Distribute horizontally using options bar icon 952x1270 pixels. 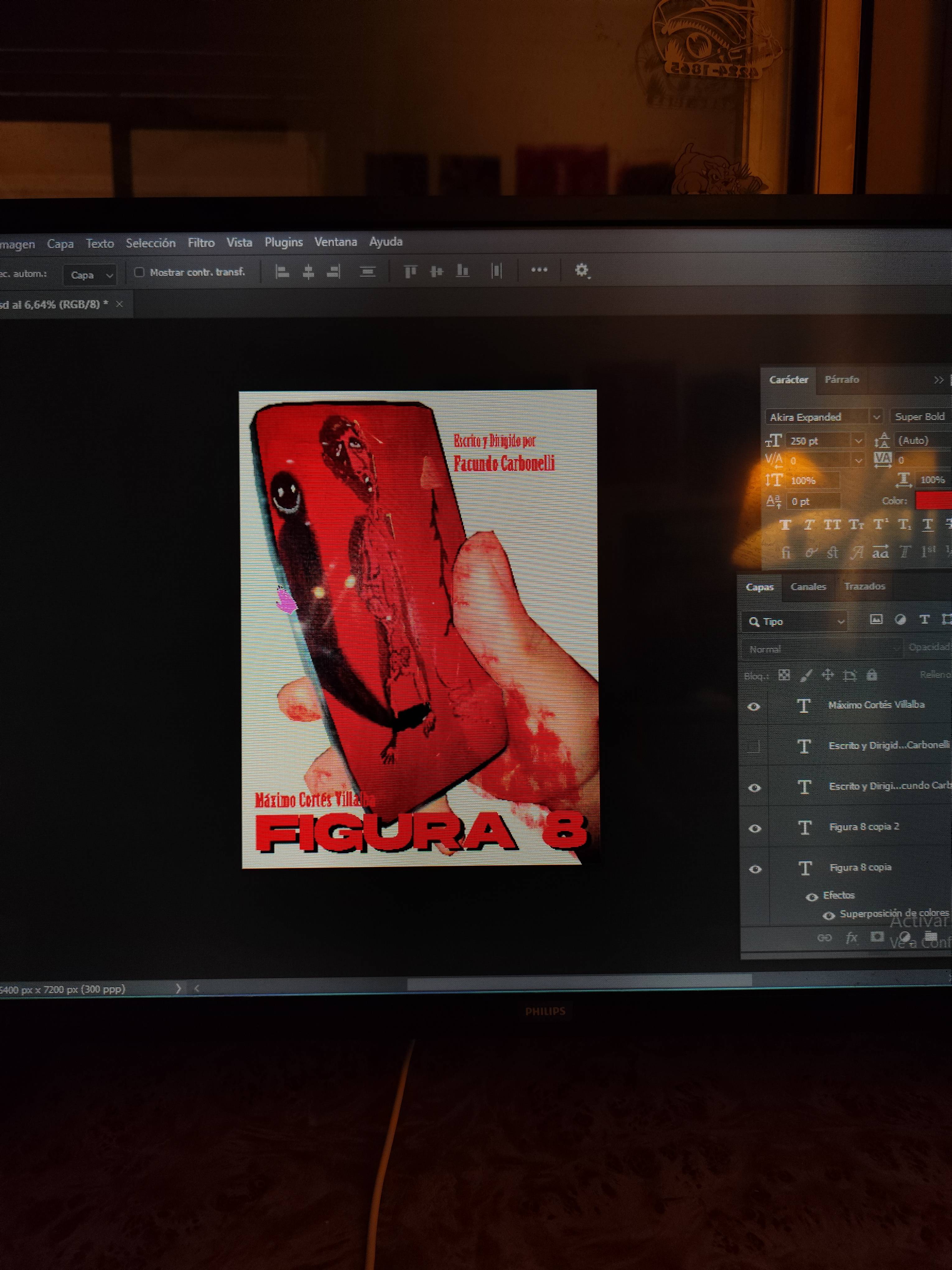tap(496, 270)
